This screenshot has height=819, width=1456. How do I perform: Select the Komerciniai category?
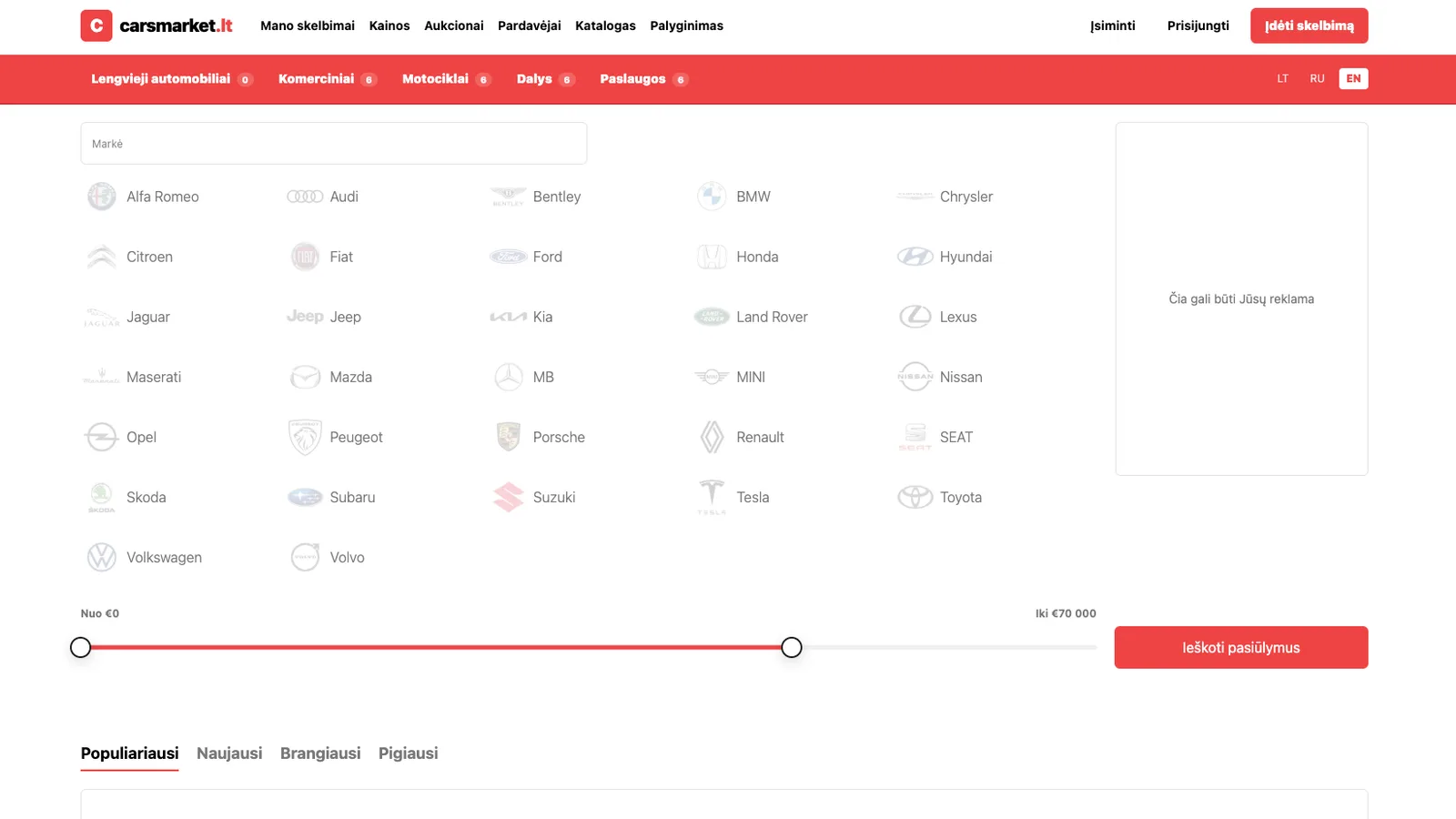328,79
